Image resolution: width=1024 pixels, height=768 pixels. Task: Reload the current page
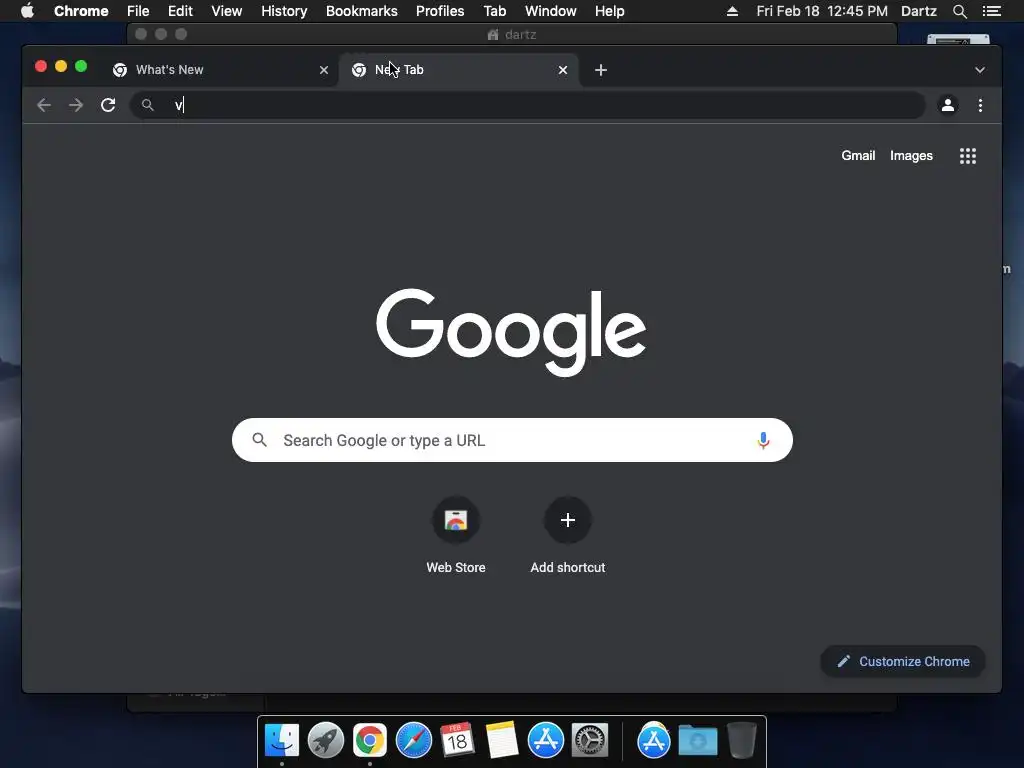[x=108, y=105]
